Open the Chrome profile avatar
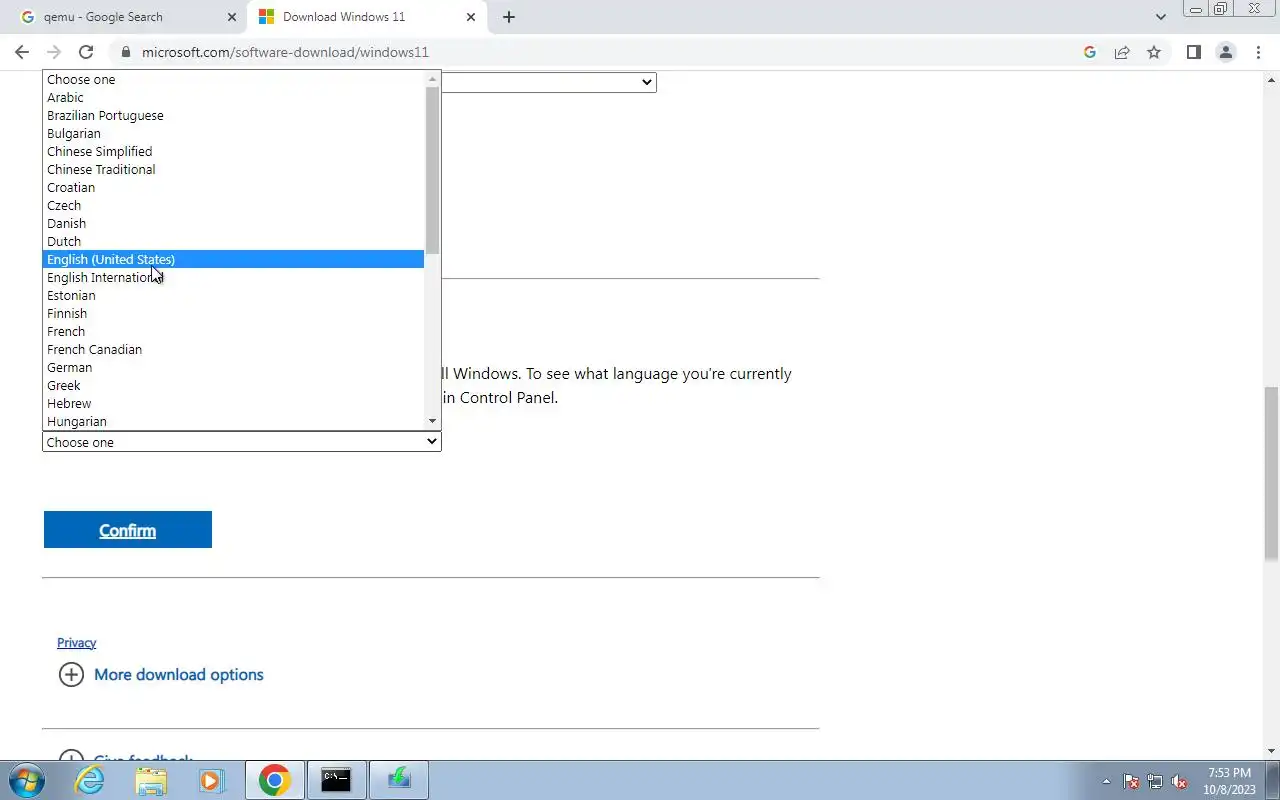 pyautogui.click(x=1226, y=52)
